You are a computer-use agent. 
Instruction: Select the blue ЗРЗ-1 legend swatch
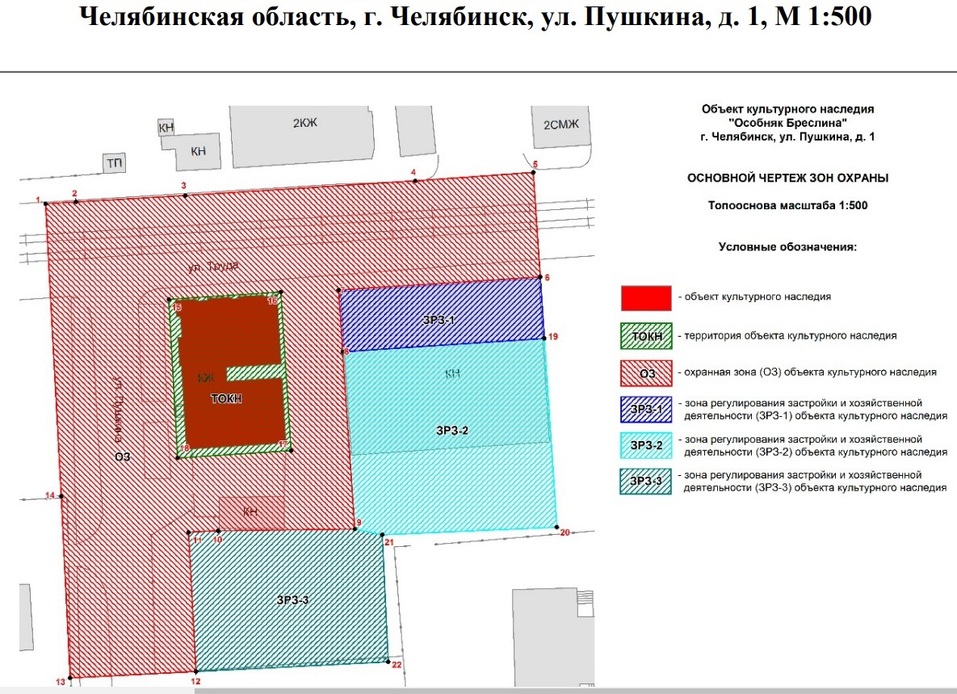click(646, 409)
